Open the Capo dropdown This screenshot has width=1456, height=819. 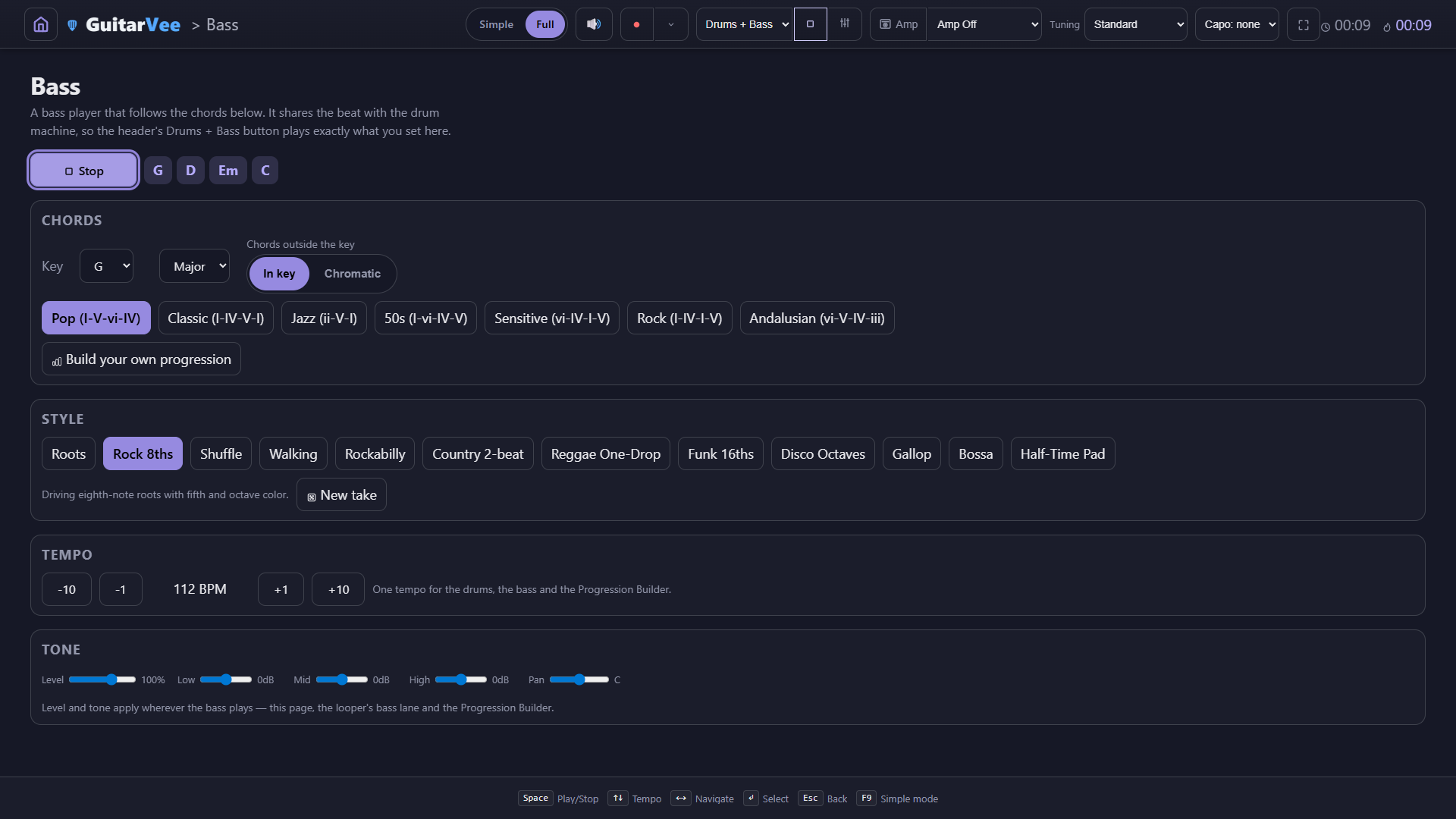click(1238, 24)
